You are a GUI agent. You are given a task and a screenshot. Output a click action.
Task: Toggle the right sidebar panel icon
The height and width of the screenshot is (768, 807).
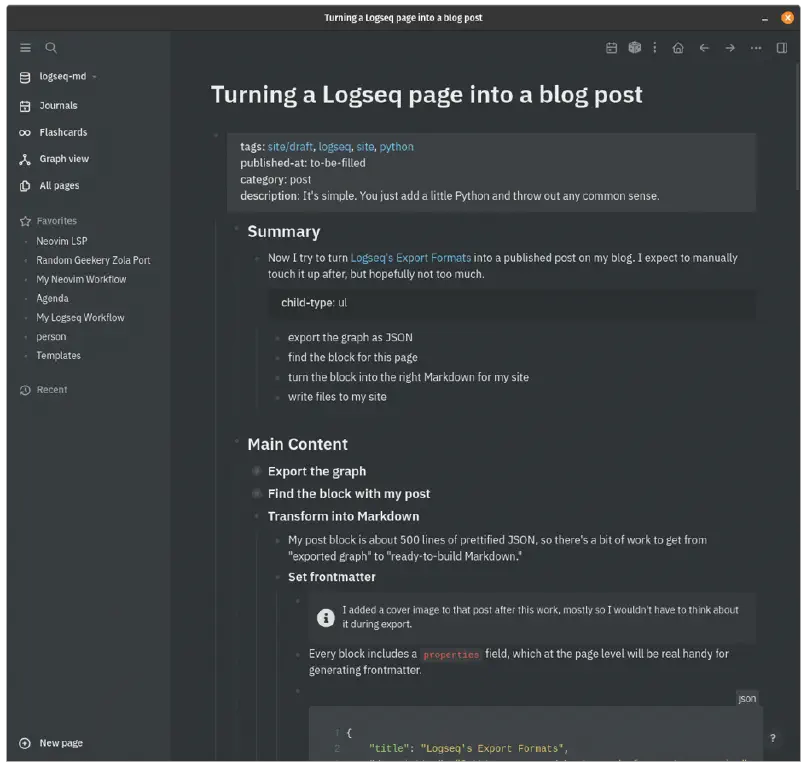click(x=782, y=48)
